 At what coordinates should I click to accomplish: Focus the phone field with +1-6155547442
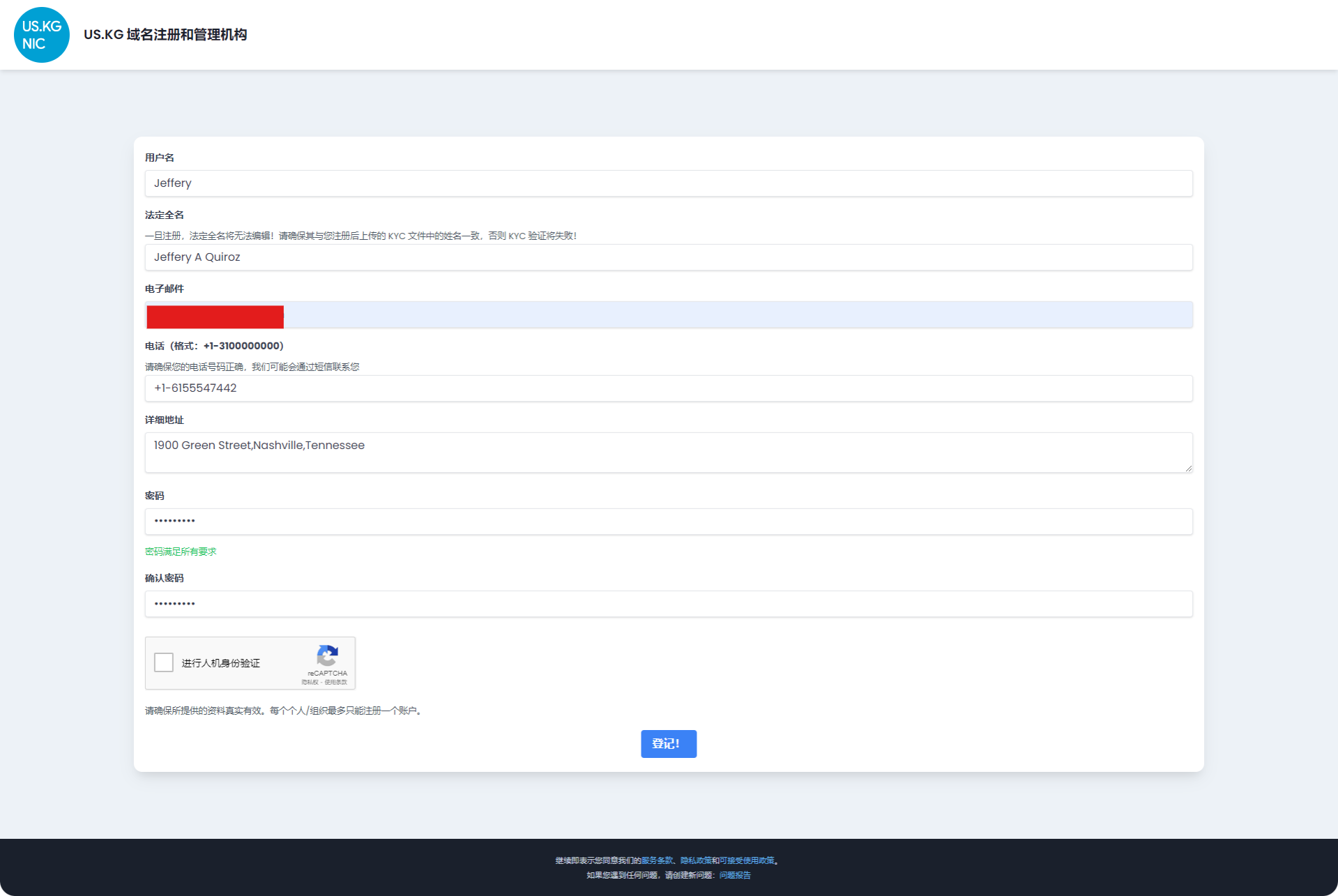(669, 388)
